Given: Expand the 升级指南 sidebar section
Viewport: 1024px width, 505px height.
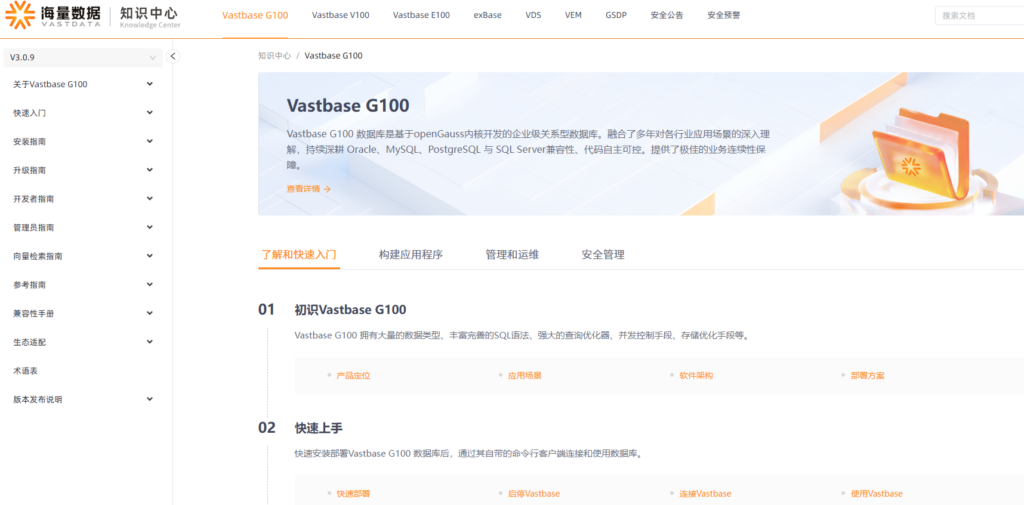Looking at the screenshot, I should click(x=83, y=171).
